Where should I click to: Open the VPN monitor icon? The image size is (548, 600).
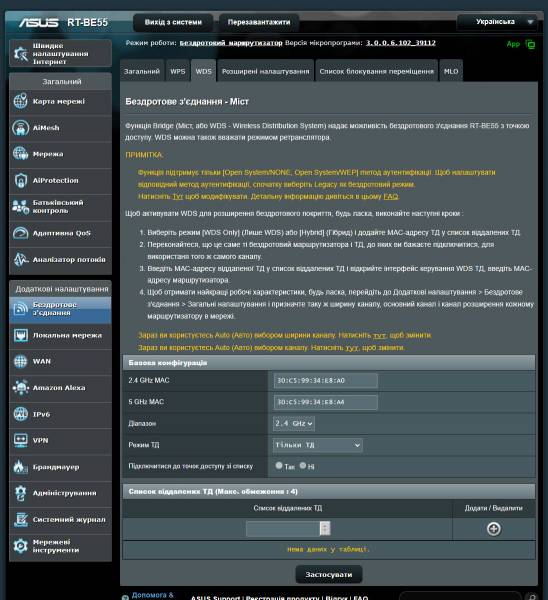pyautogui.click(x=20, y=440)
